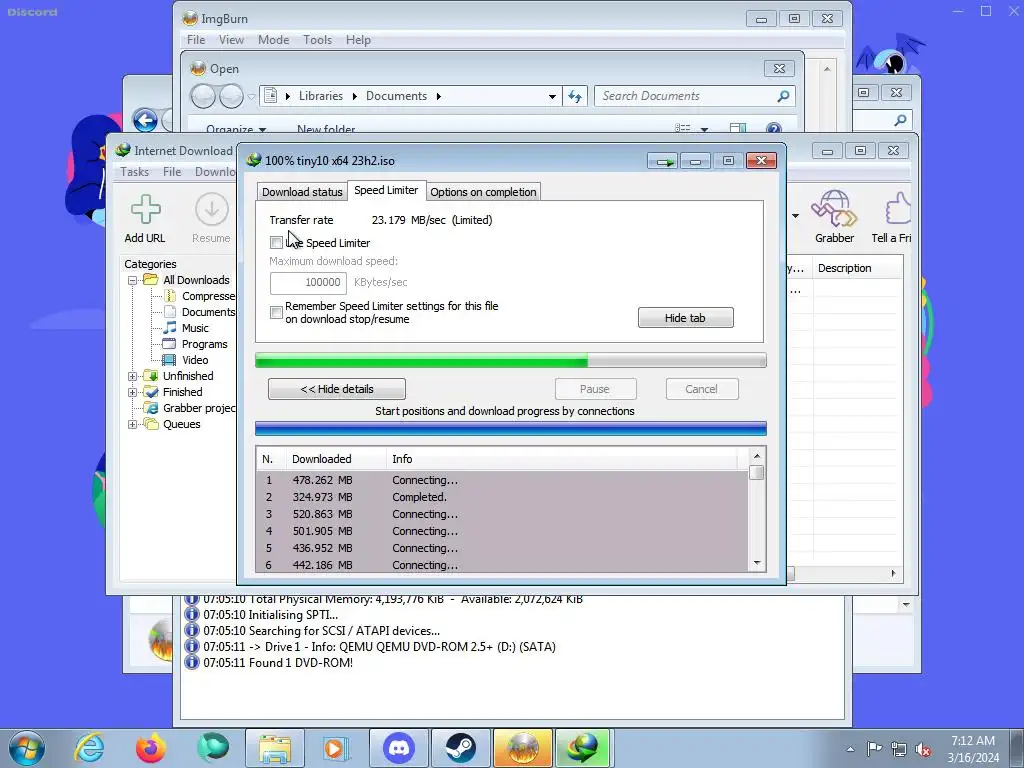The image size is (1024, 768).
Task: Open ImgBurn Help menu
Action: [359, 40]
